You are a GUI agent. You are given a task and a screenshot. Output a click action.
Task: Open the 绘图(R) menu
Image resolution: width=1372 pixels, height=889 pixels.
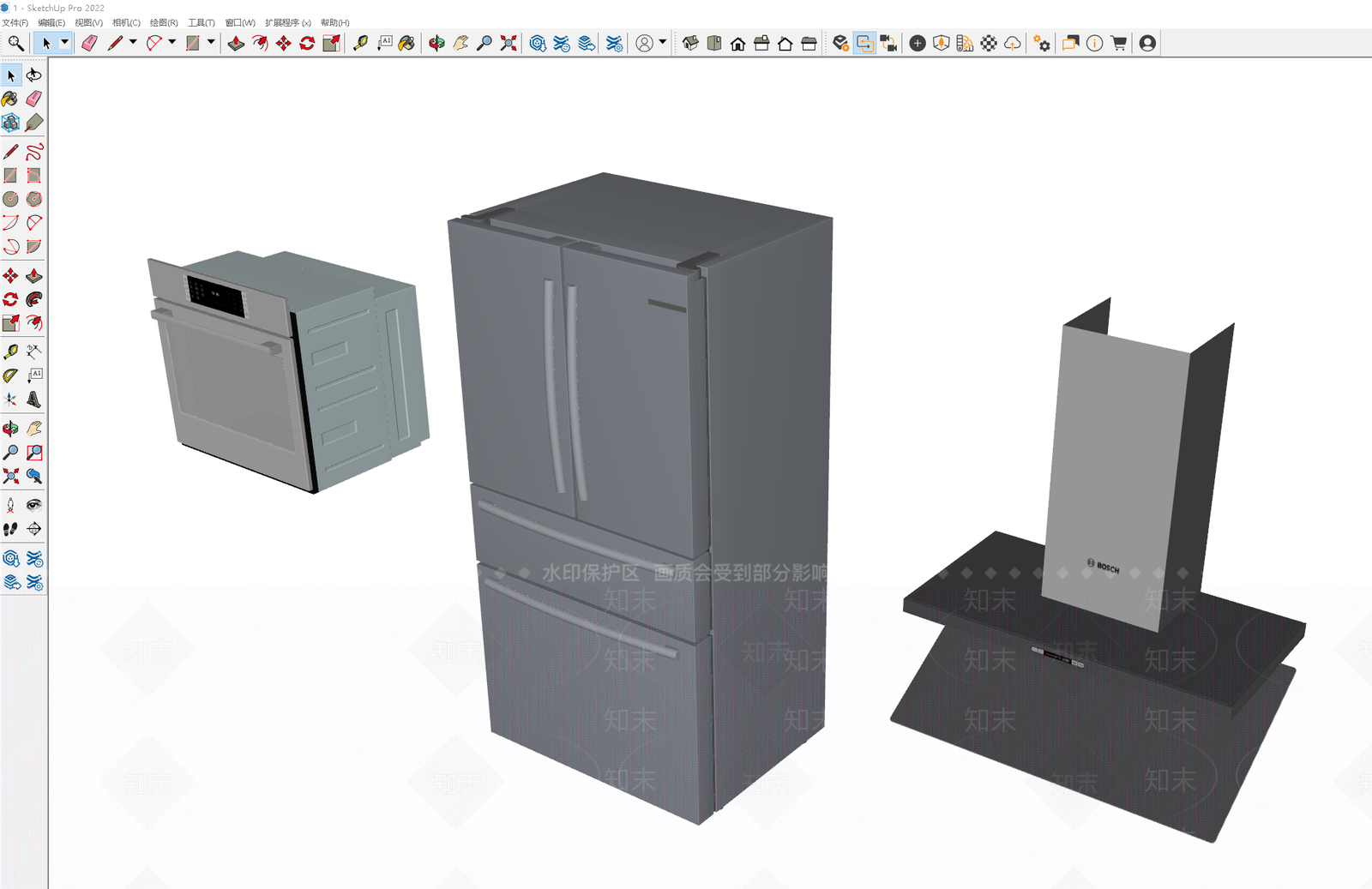coord(164,22)
